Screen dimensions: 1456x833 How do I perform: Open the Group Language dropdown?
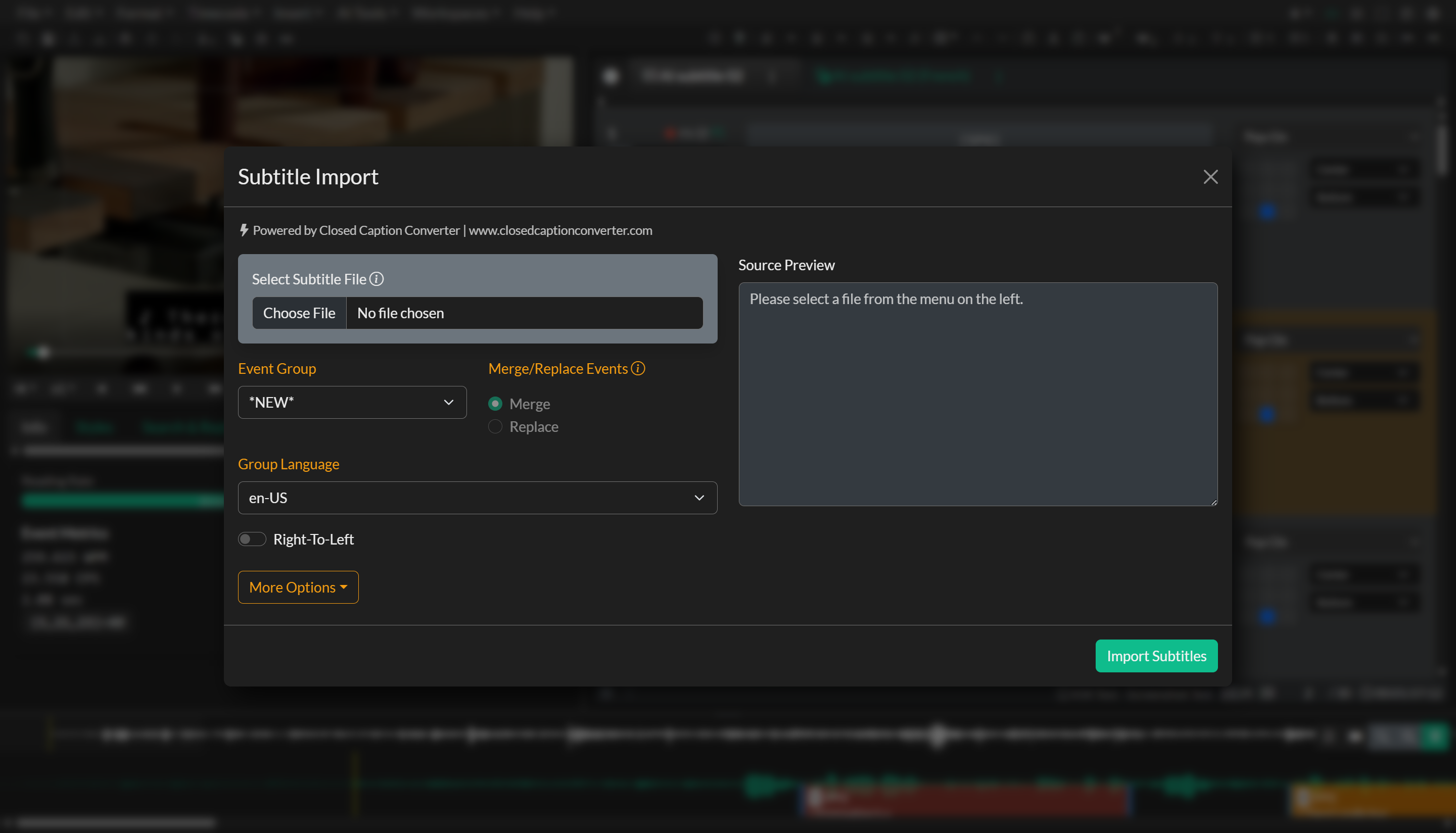[477, 498]
